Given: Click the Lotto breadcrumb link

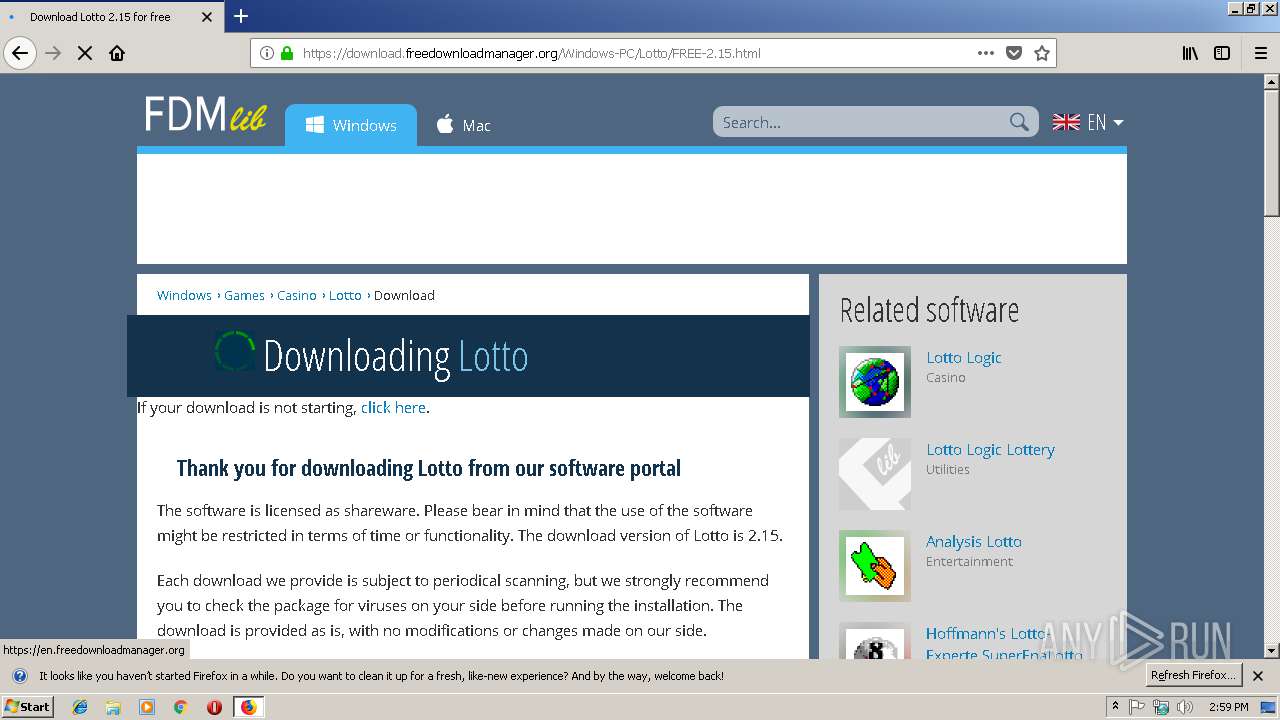Looking at the screenshot, I should click(x=345, y=295).
